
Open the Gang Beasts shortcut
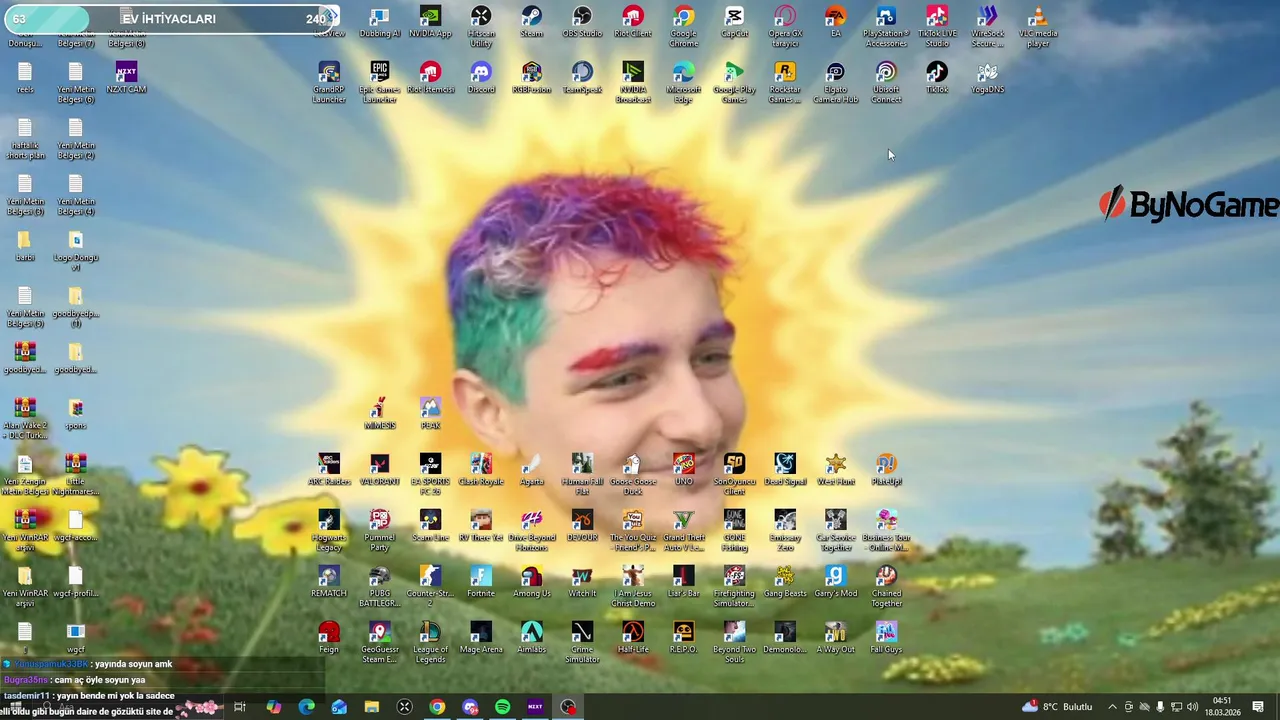[785, 582]
